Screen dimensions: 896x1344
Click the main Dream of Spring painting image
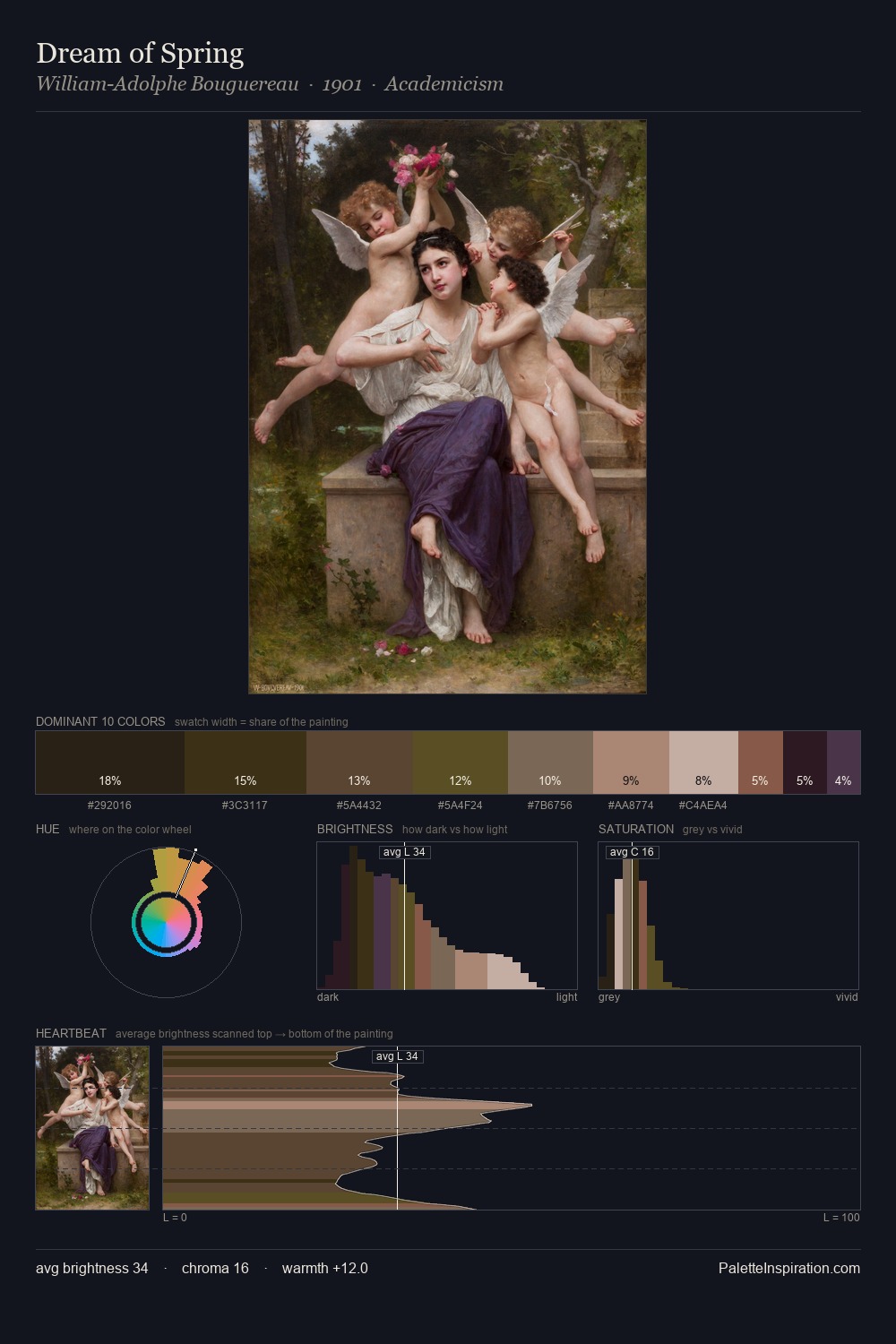pyautogui.click(x=447, y=407)
